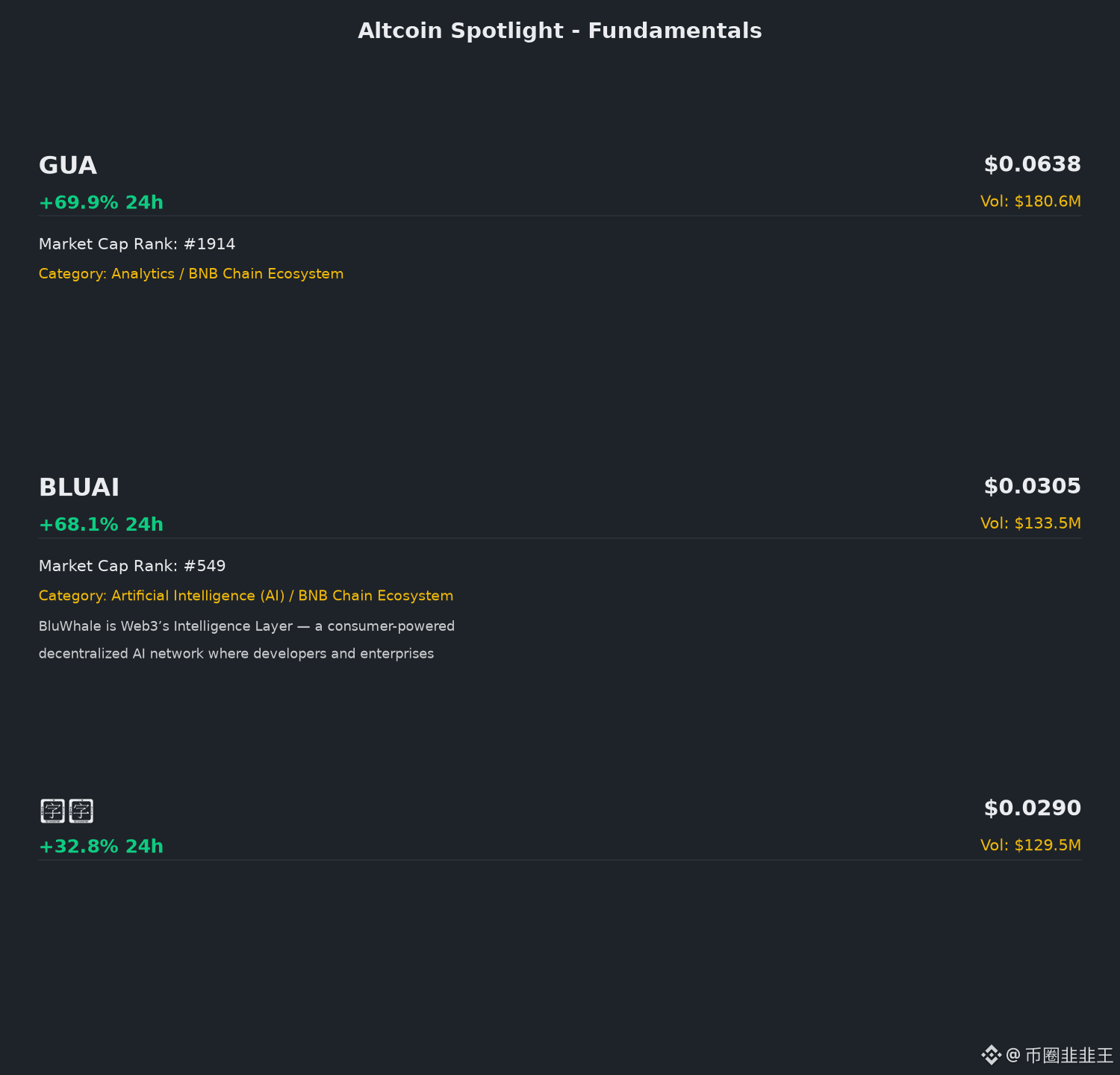
Task: Click BLUAI's +68.1% 24h change label
Action: point(101,524)
